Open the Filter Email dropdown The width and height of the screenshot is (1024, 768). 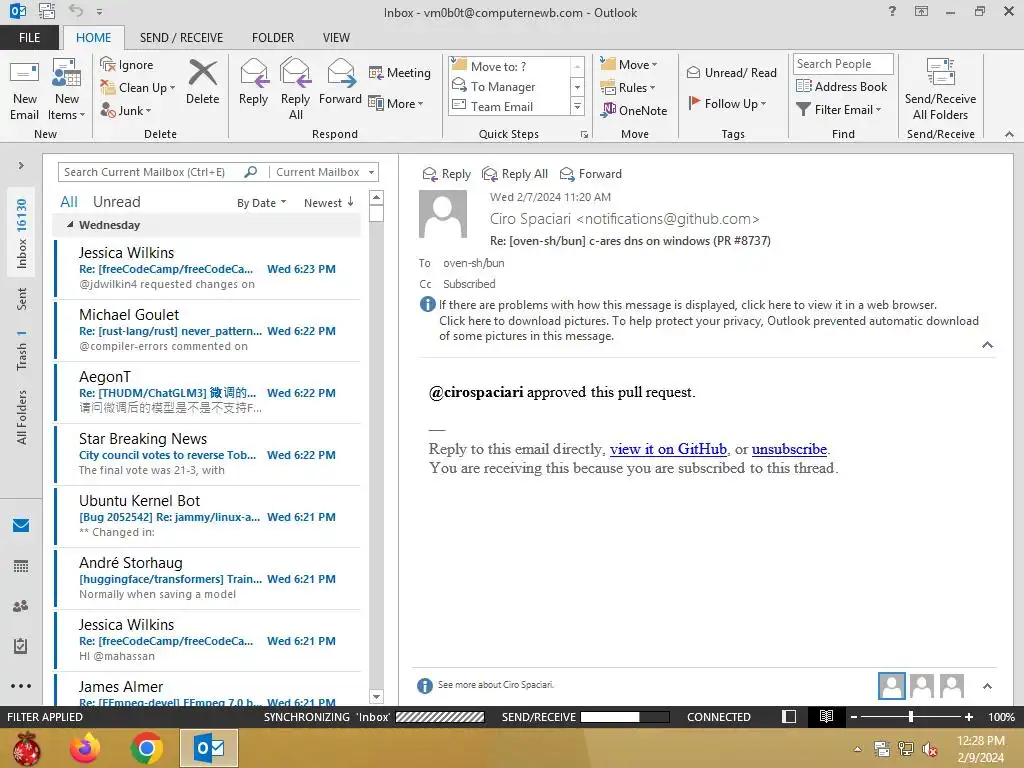pyautogui.click(x=839, y=110)
